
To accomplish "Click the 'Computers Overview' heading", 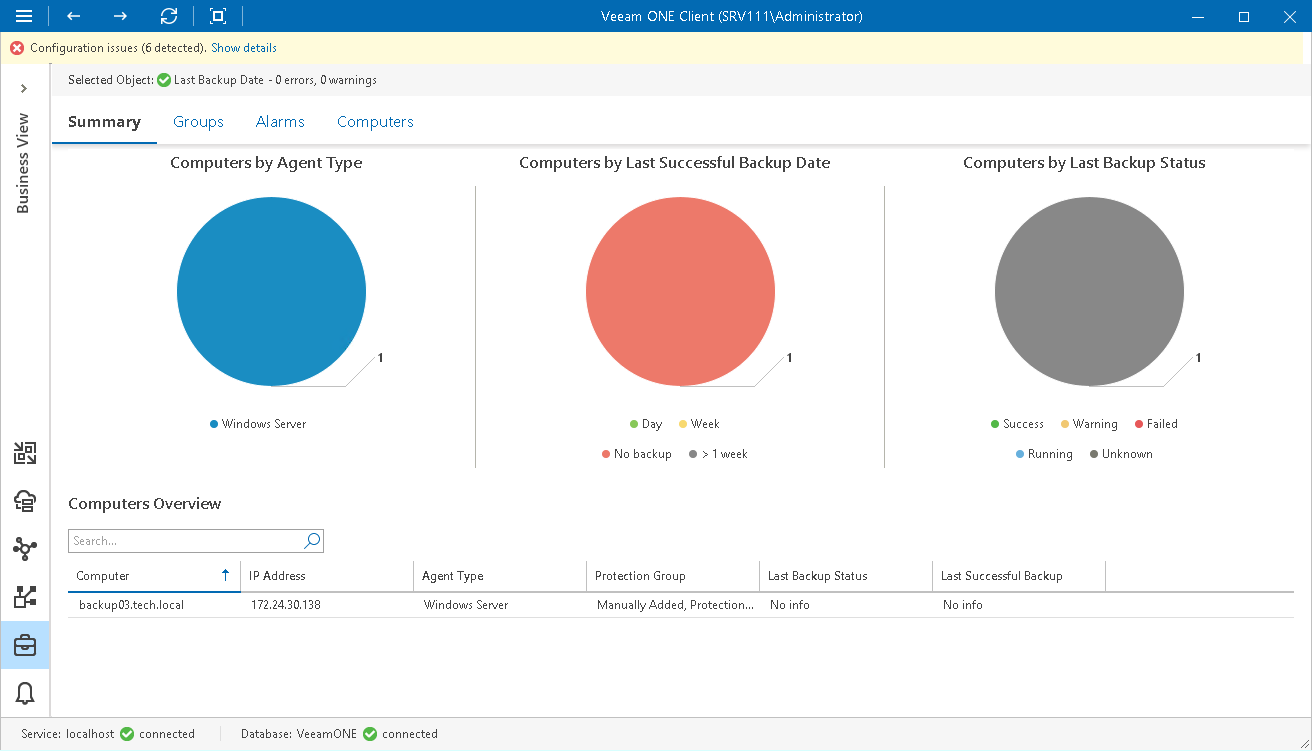I will 145,504.
